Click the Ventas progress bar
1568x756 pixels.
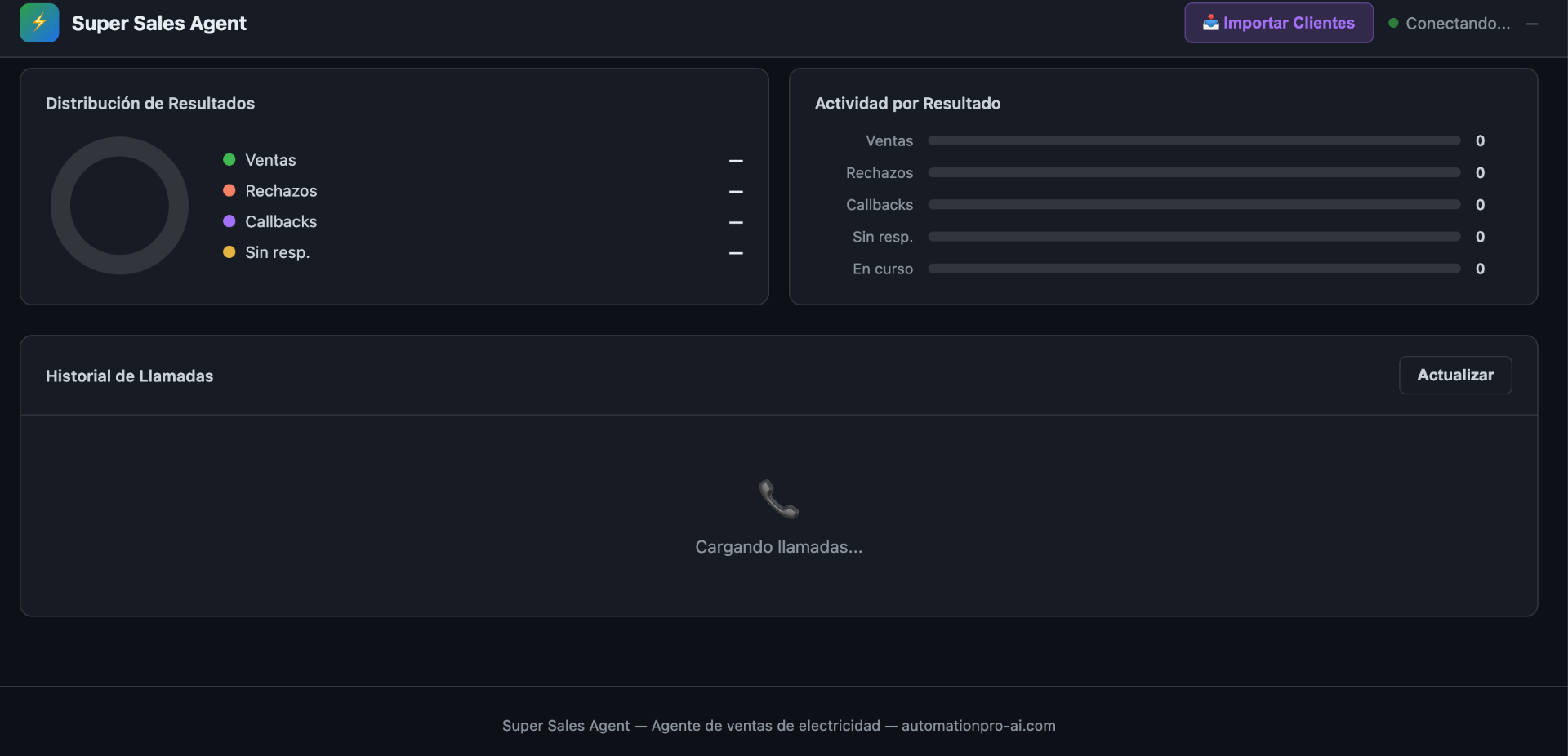[1194, 140]
